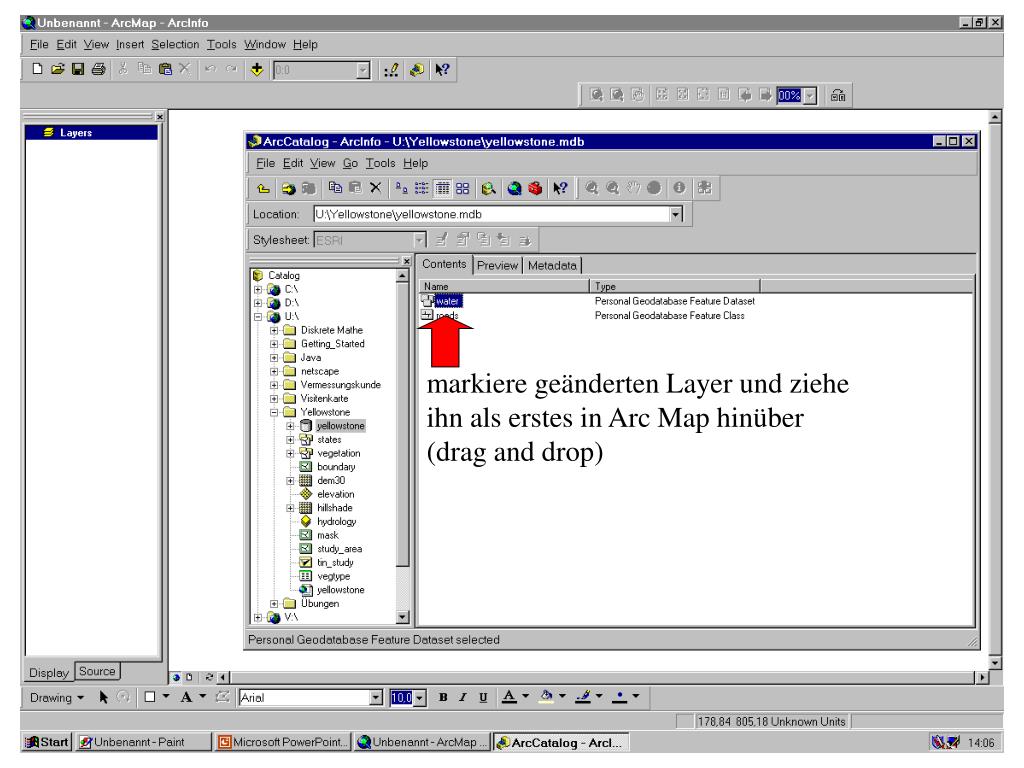
Task: Click the Print icon in ArcMap toolbar
Action: pos(99,69)
